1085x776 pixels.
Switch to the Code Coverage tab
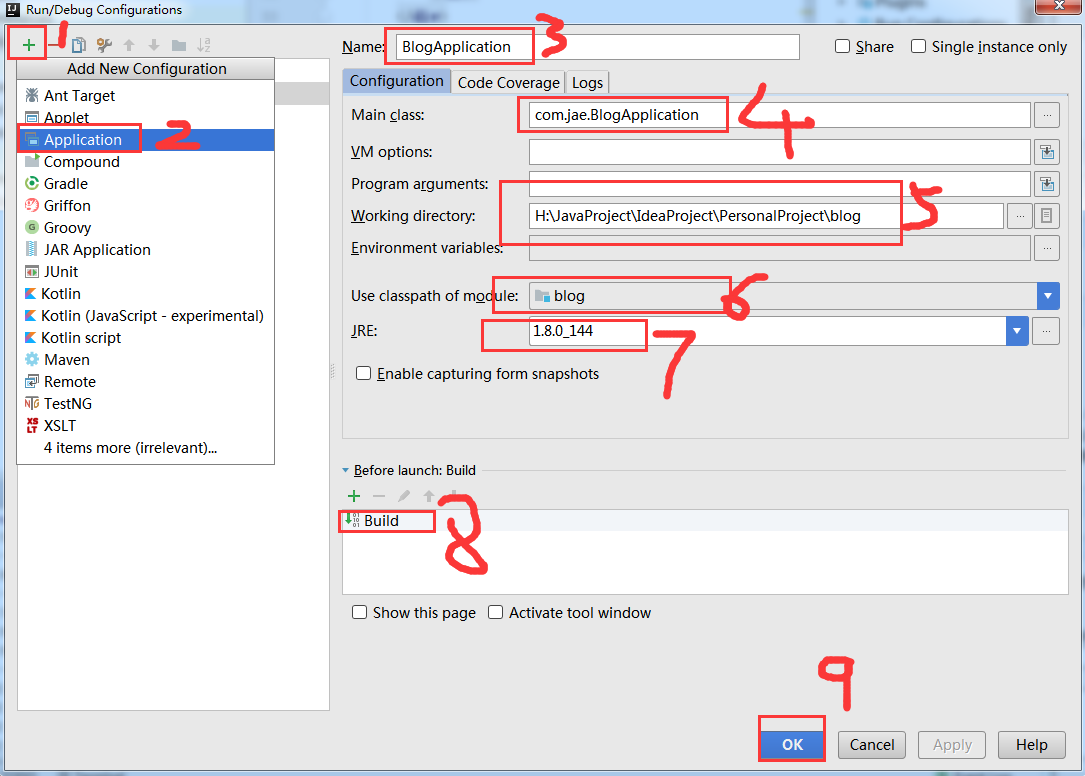(508, 82)
